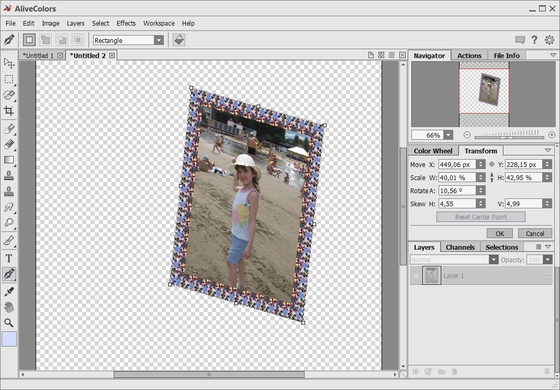This screenshot has height=390, width=560.
Task: Expand the Layers panel menu triangle
Action: pos(548,247)
